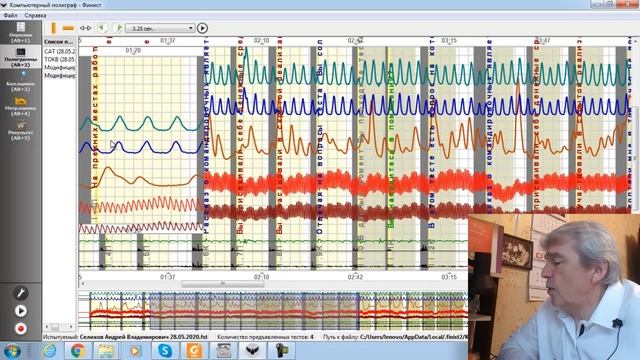This screenshot has height=360, width=640.
Task: Open the Windows Start menu
Action: click(11, 351)
